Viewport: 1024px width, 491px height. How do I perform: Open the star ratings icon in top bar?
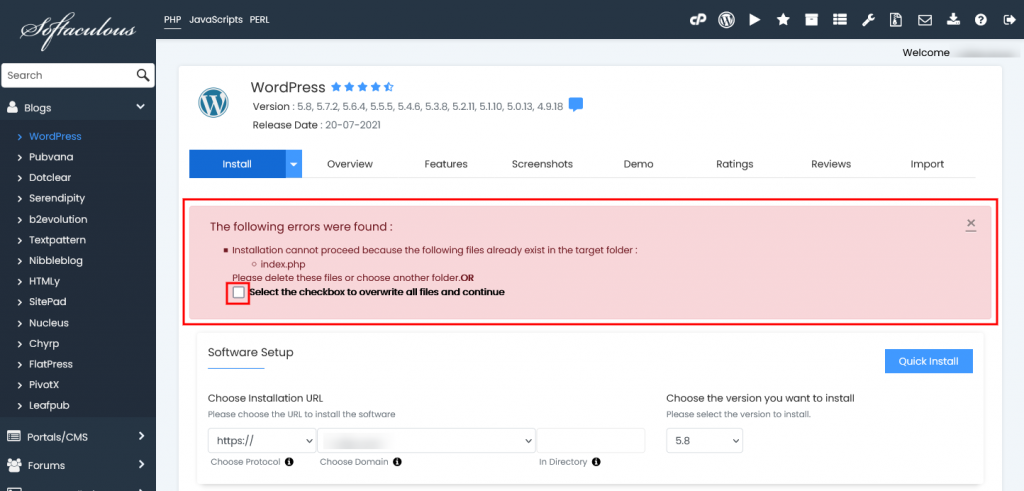click(783, 20)
